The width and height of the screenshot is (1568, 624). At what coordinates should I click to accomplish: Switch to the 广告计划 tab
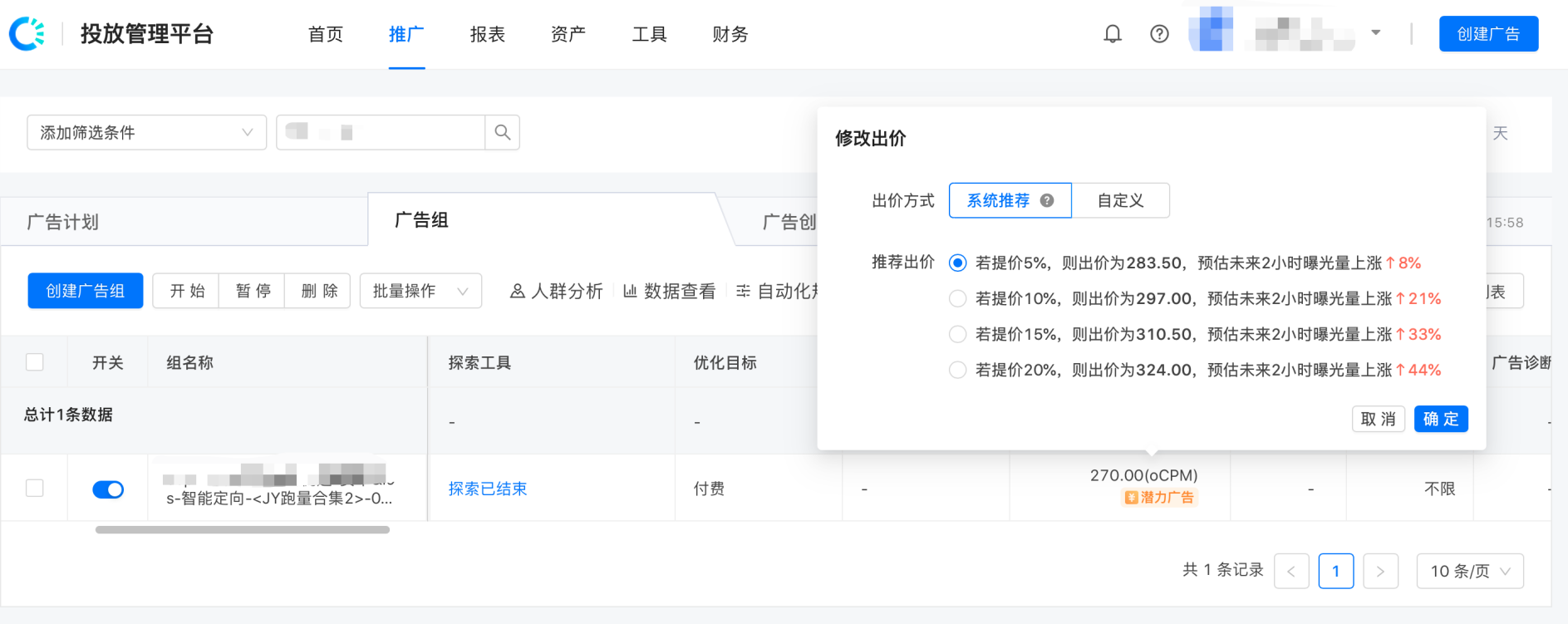pos(63,222)
